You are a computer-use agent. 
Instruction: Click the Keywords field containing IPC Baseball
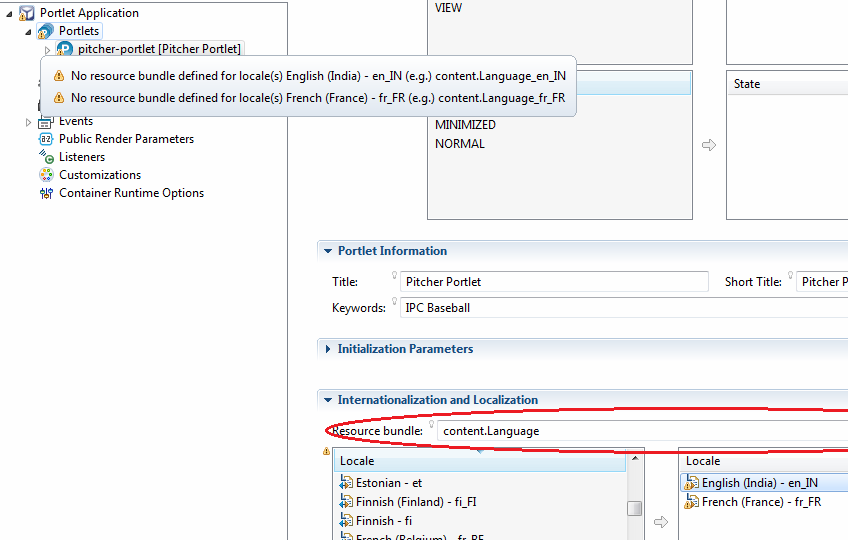[x=620, y=308]
